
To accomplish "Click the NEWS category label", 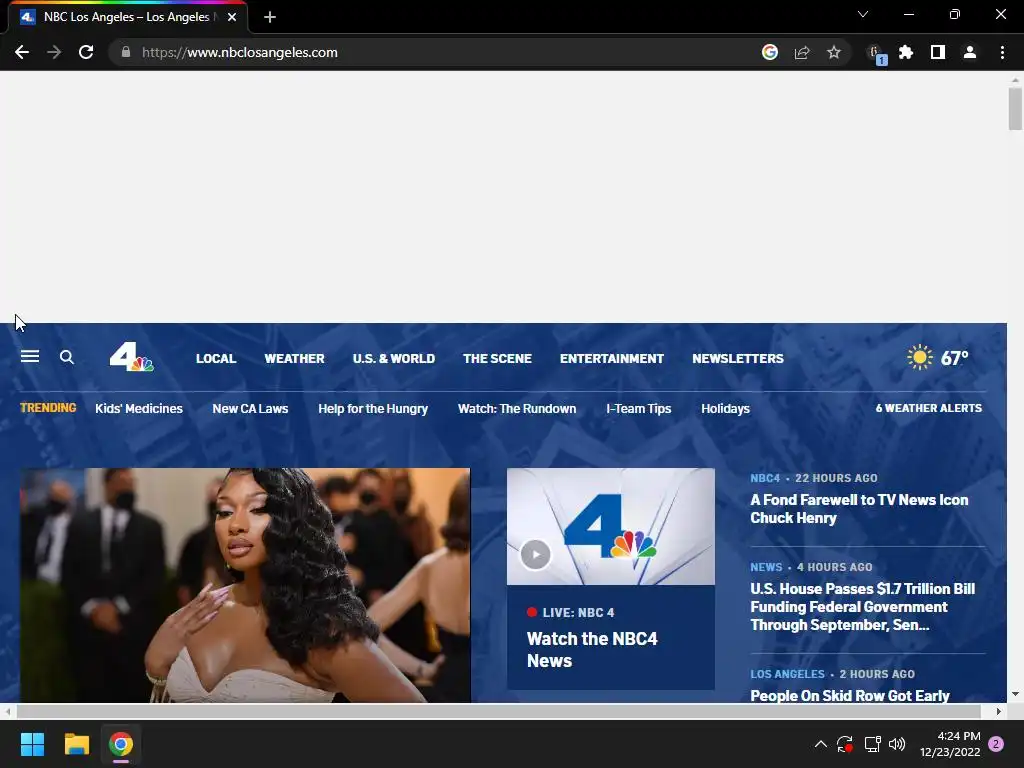I will 766,567.
